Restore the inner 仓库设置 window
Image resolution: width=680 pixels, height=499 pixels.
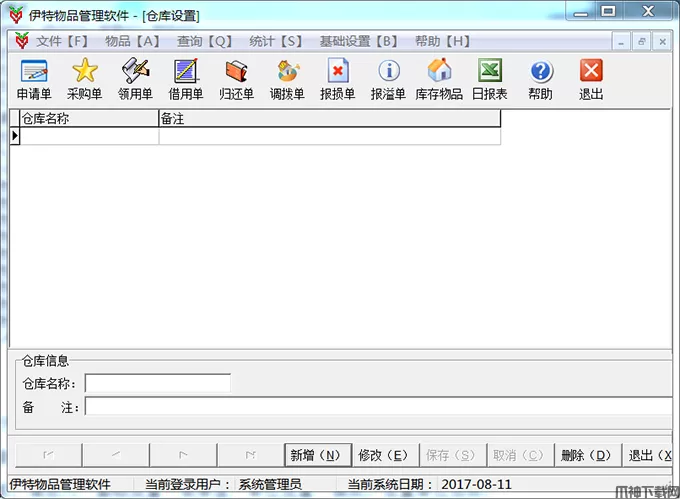point(641,42)
